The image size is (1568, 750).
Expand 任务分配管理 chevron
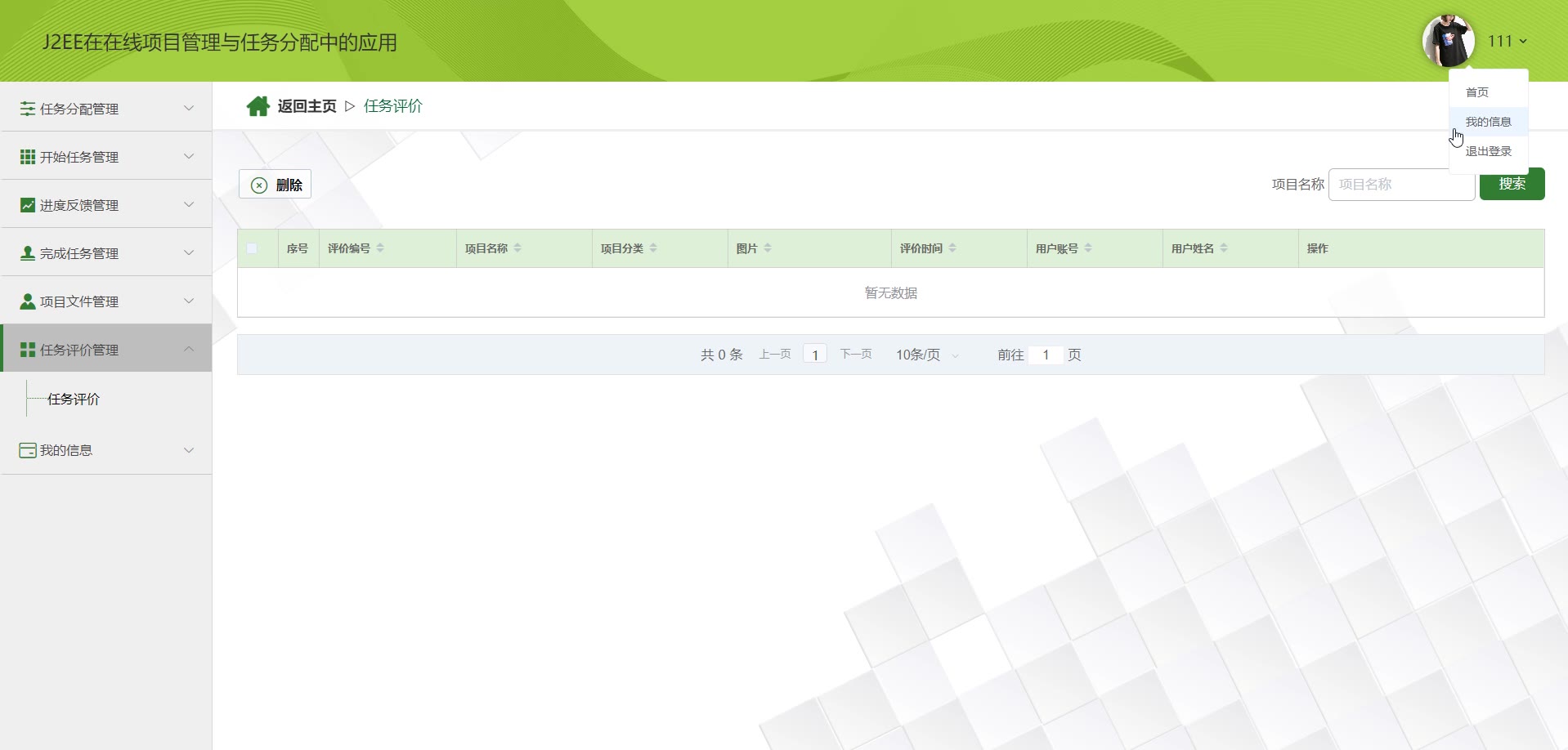189,108
